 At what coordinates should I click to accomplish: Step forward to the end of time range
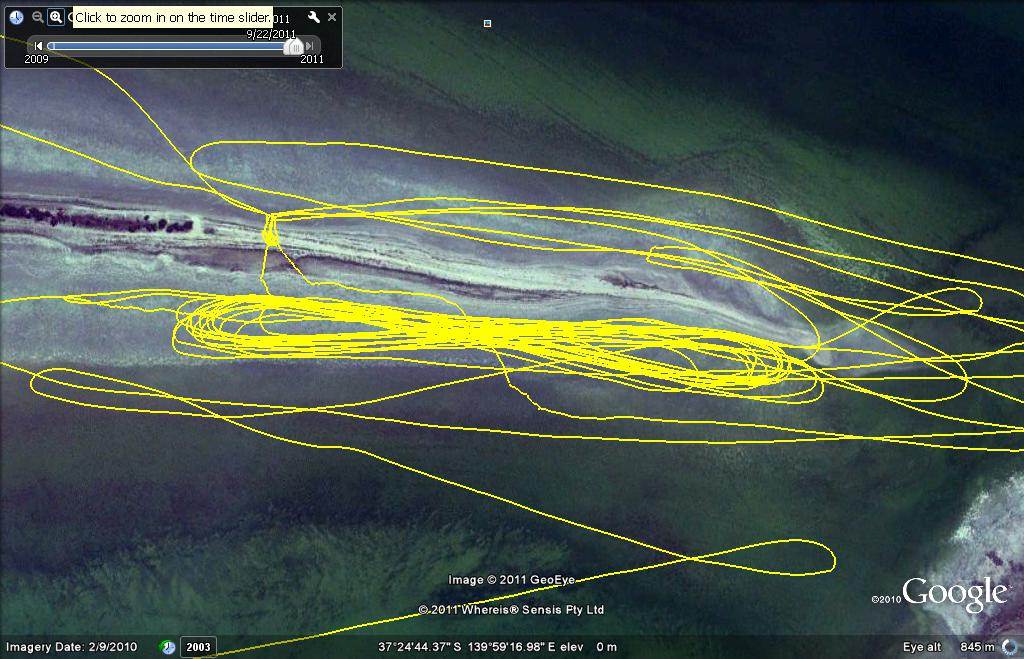[x=310, y=46]
